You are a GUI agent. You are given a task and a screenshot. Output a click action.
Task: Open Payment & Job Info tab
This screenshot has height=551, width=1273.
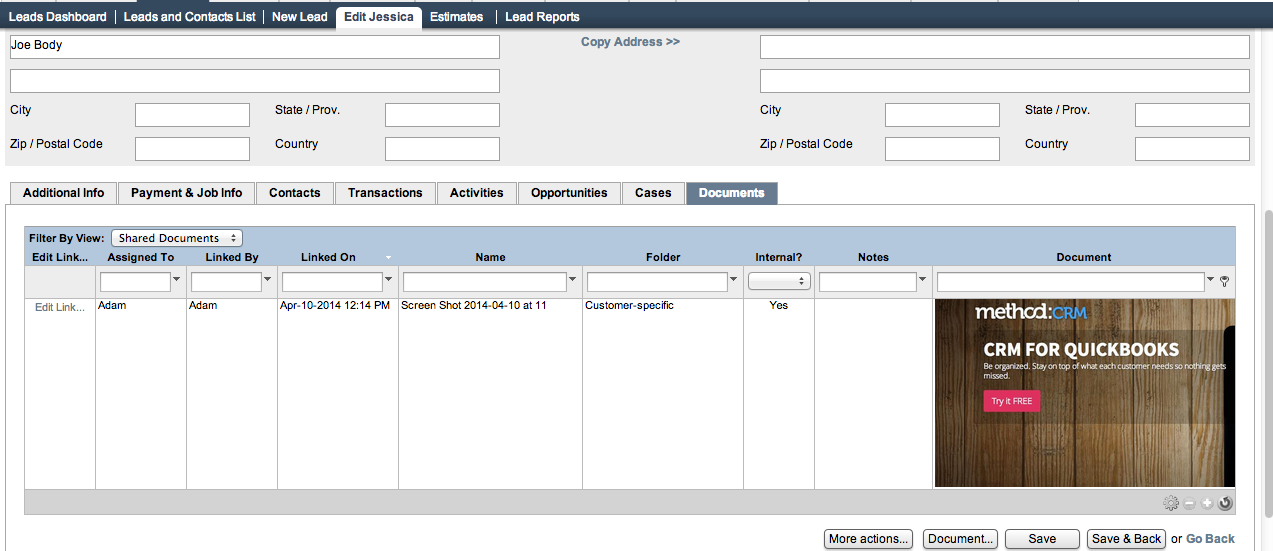186,193
